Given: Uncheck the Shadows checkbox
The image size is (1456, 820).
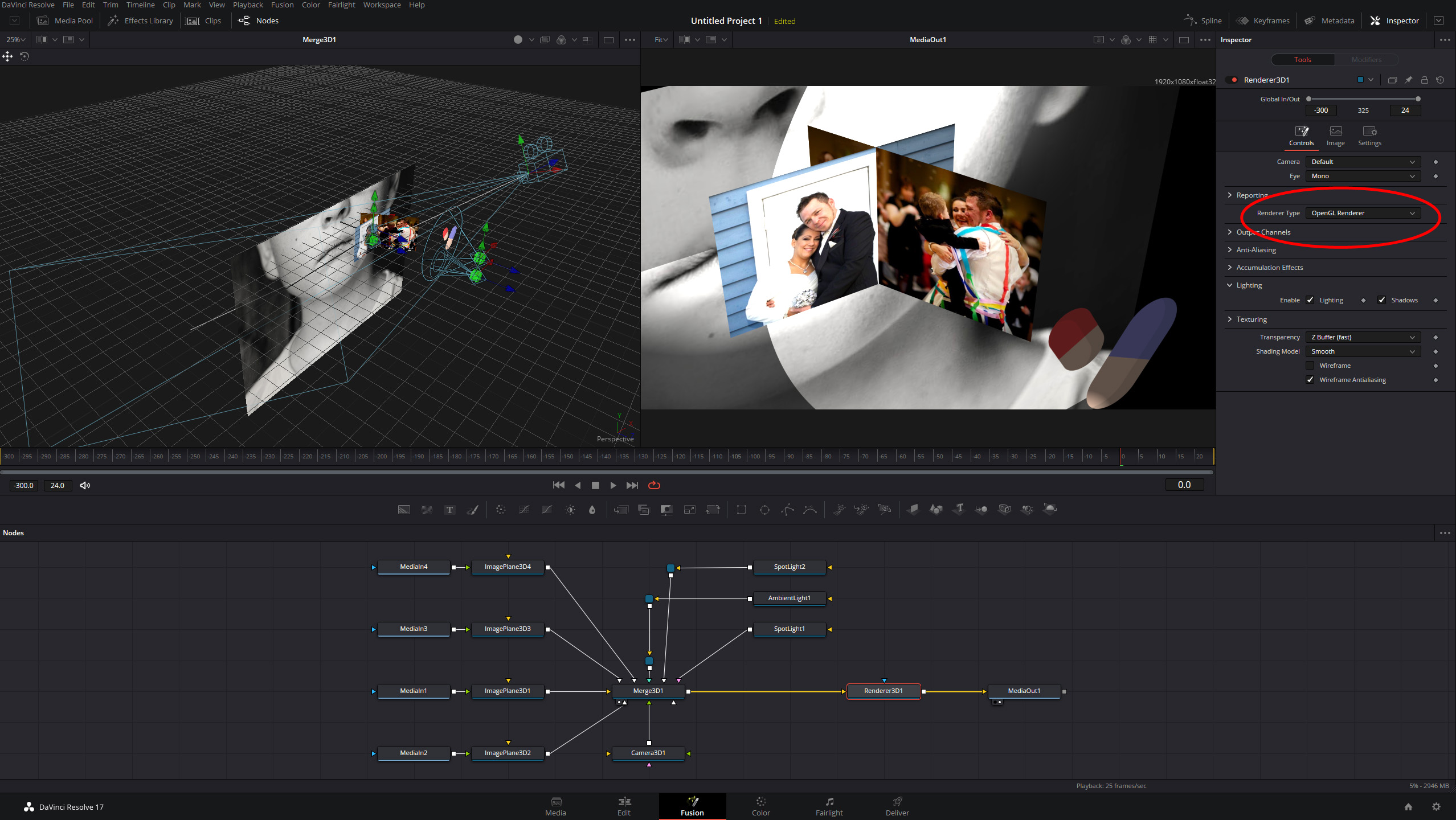Looking at the screenshot, I should pos(1381,300).
